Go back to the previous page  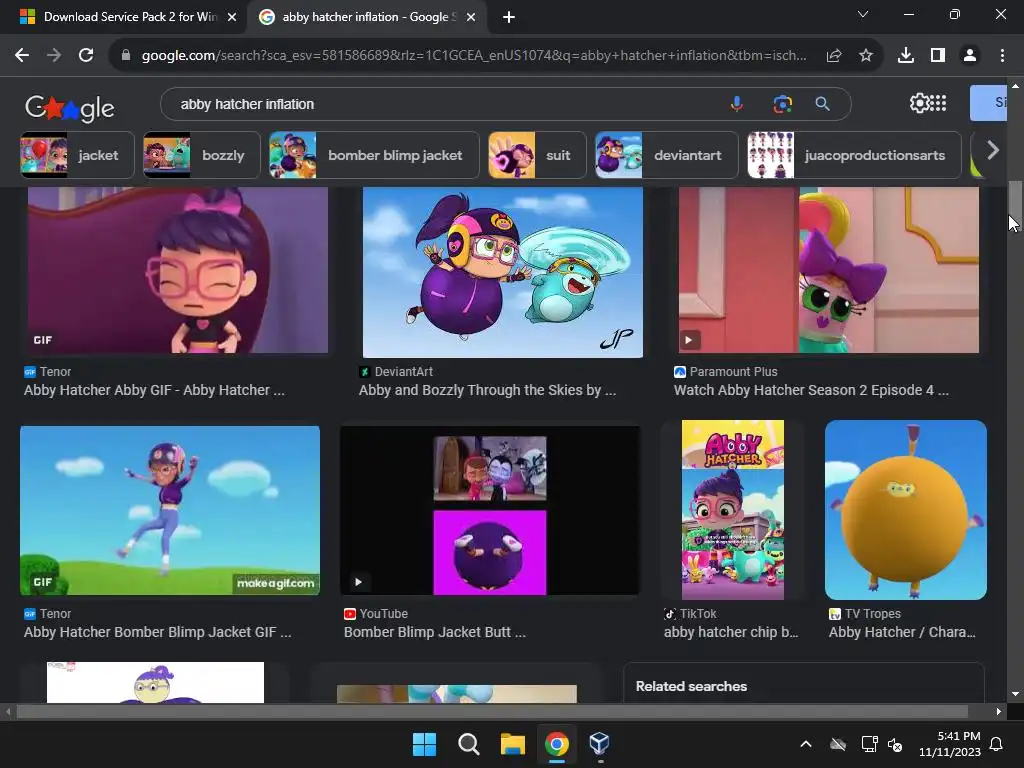point(22,56)
